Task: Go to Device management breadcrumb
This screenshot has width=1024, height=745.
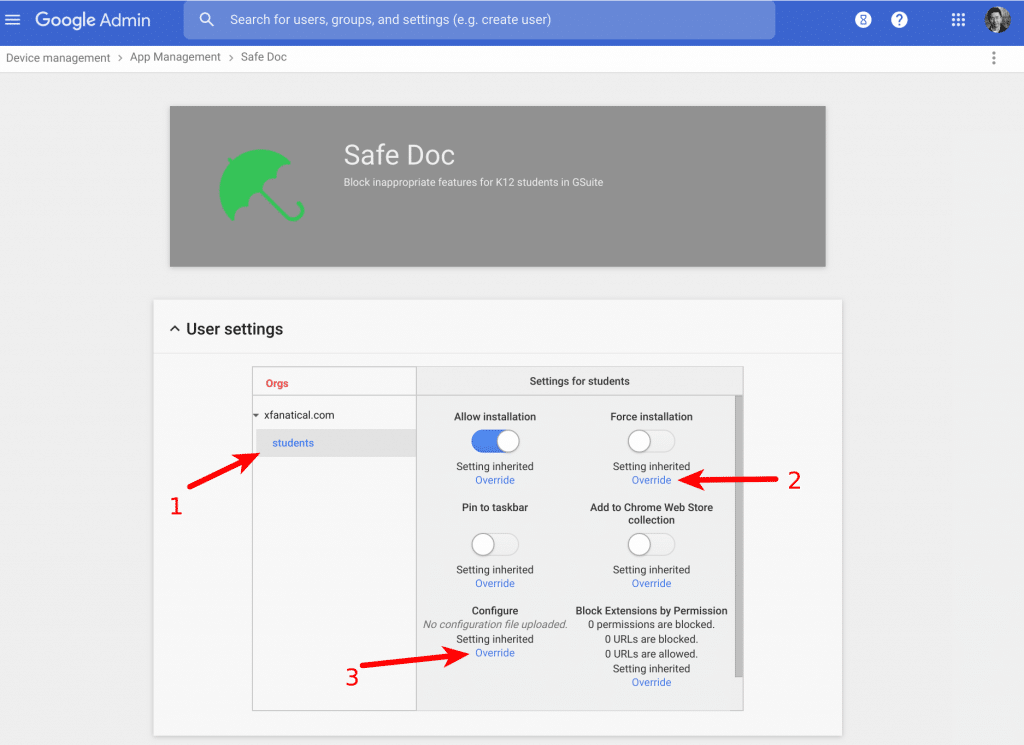Action: (58, 57)
